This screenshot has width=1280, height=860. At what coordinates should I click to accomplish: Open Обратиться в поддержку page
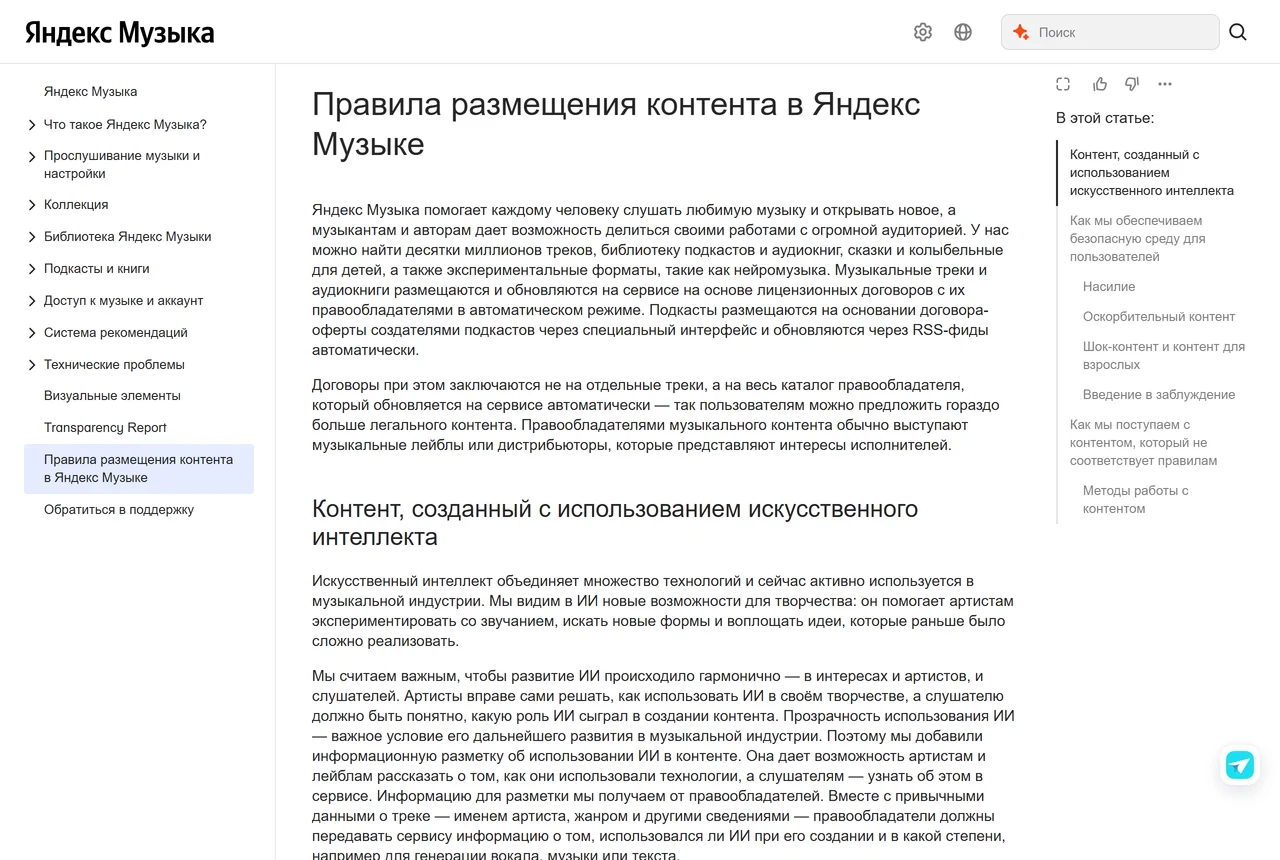coord(119,510)
